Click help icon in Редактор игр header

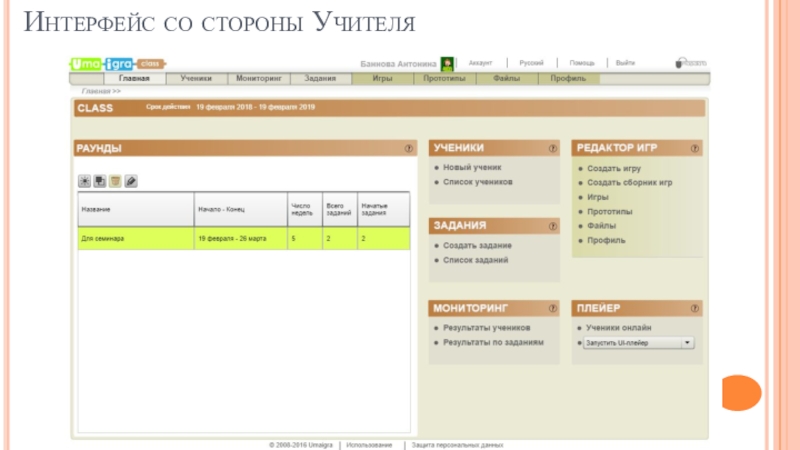(x=694, y=148)
